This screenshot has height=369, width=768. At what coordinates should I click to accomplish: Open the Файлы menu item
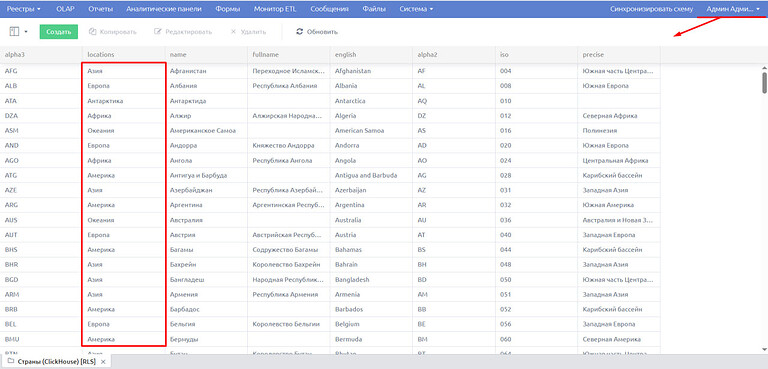pyautogui.click(x=374, y=9)
